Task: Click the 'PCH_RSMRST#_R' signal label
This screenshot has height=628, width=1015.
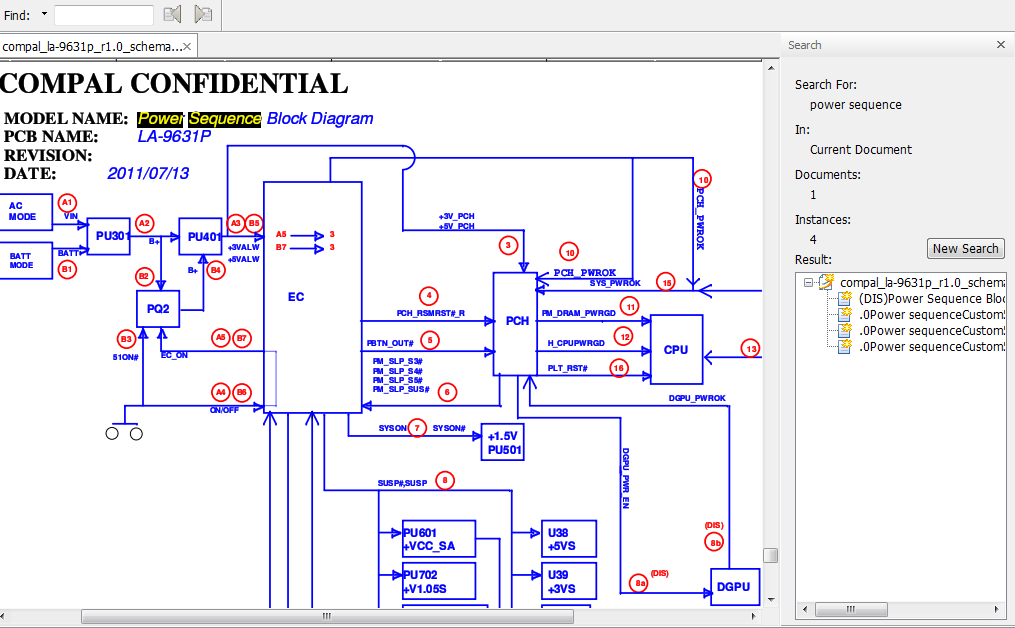Action: coord(430,313)
